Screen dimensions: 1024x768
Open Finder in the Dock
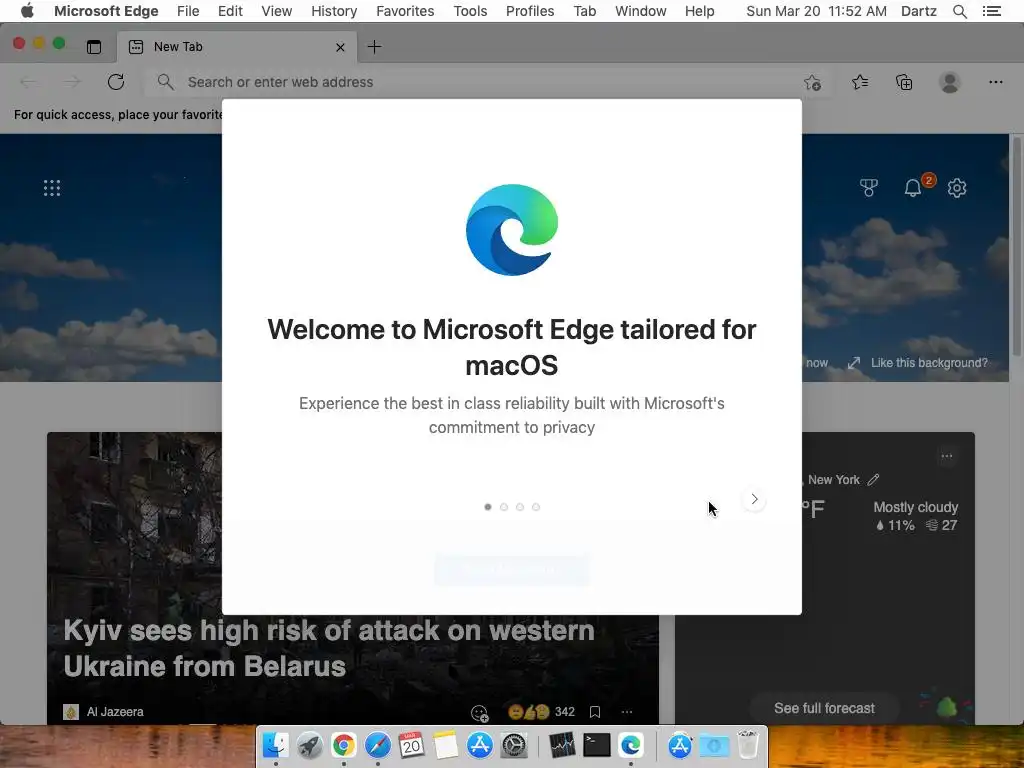coord(276,745)
